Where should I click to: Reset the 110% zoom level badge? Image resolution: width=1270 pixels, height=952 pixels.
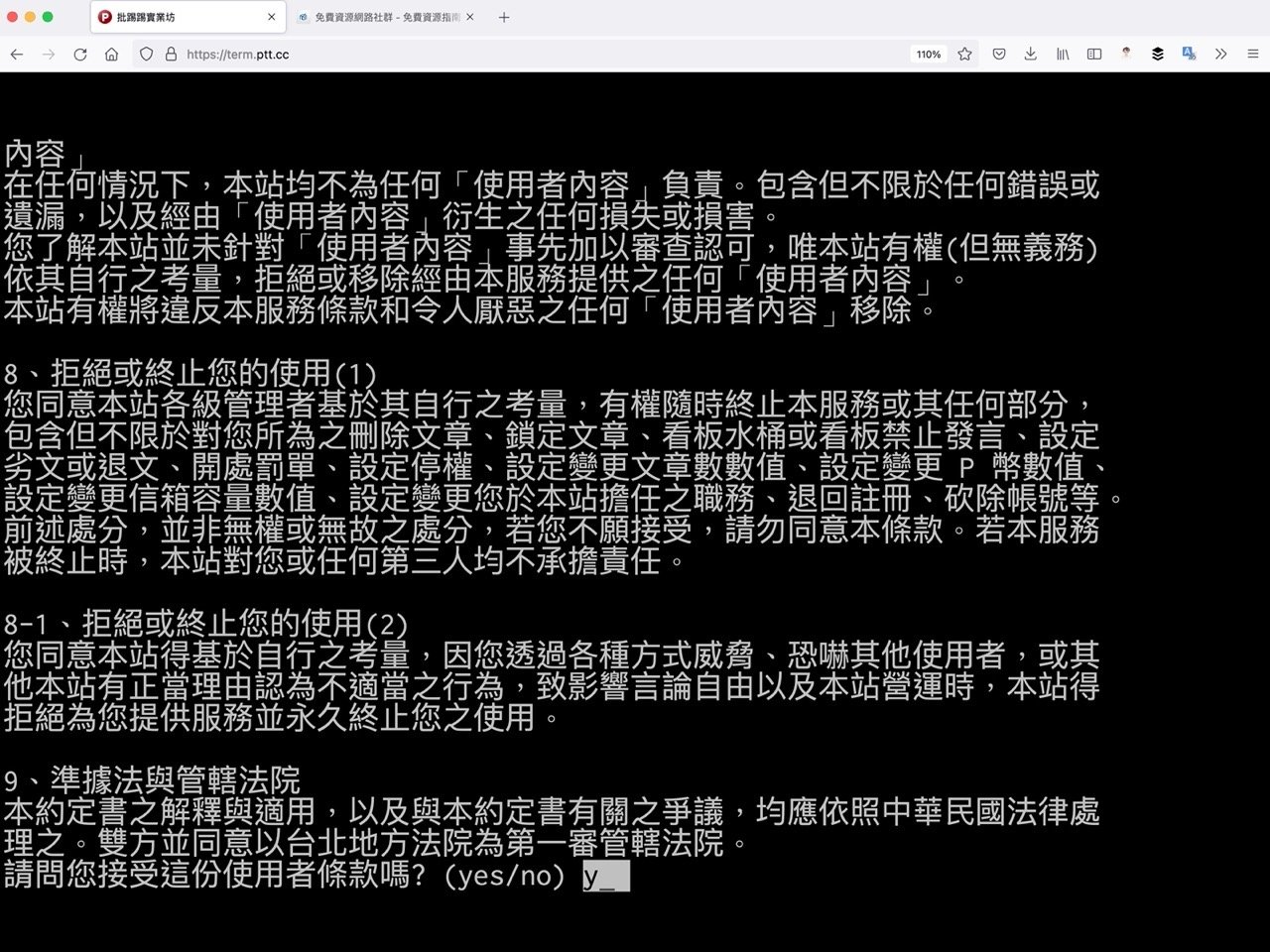click(x=929, y=55)
